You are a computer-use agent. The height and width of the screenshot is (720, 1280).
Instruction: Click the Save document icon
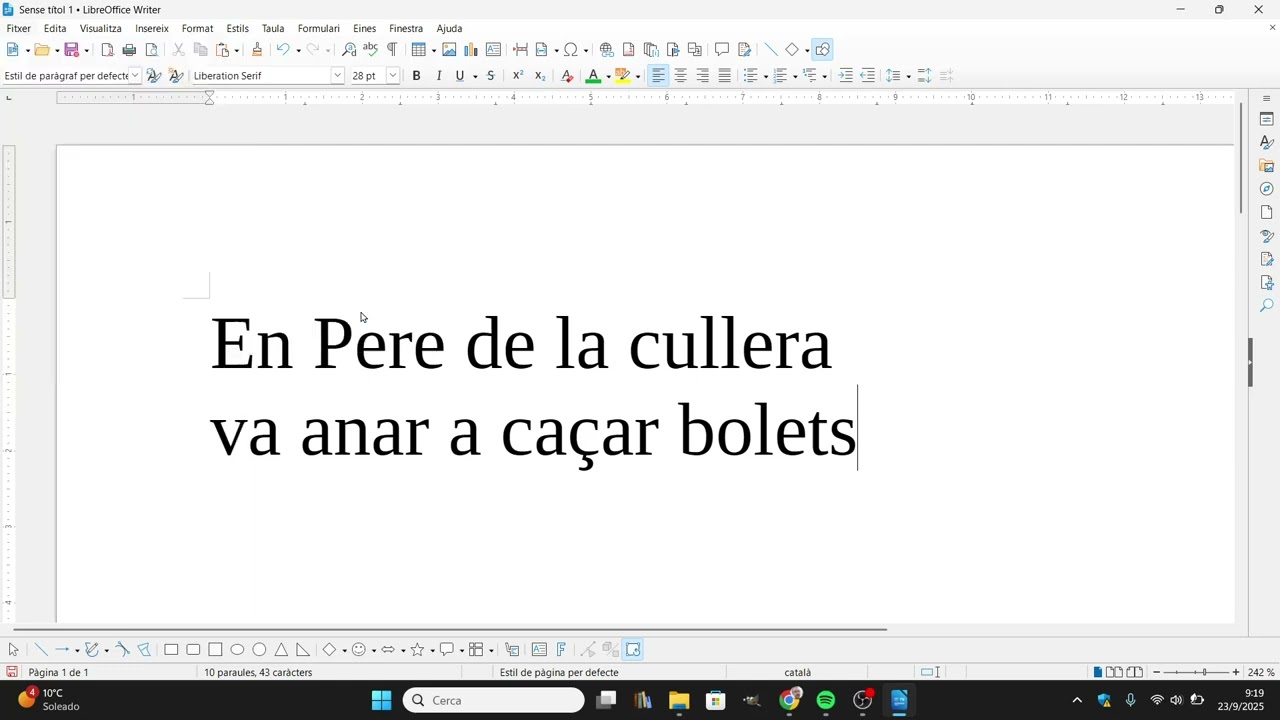[x=71, y=50]
